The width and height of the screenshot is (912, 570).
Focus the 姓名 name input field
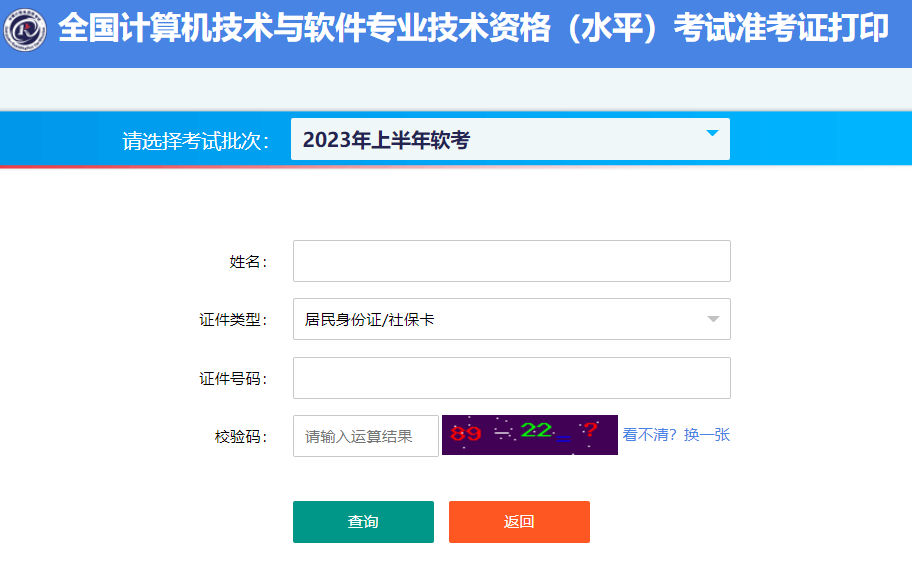tap(512, 261)
